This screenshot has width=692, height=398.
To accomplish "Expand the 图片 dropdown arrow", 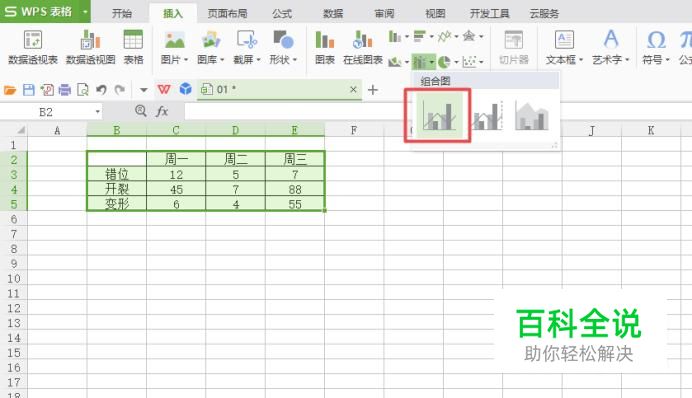I will [x=186, y=60].
